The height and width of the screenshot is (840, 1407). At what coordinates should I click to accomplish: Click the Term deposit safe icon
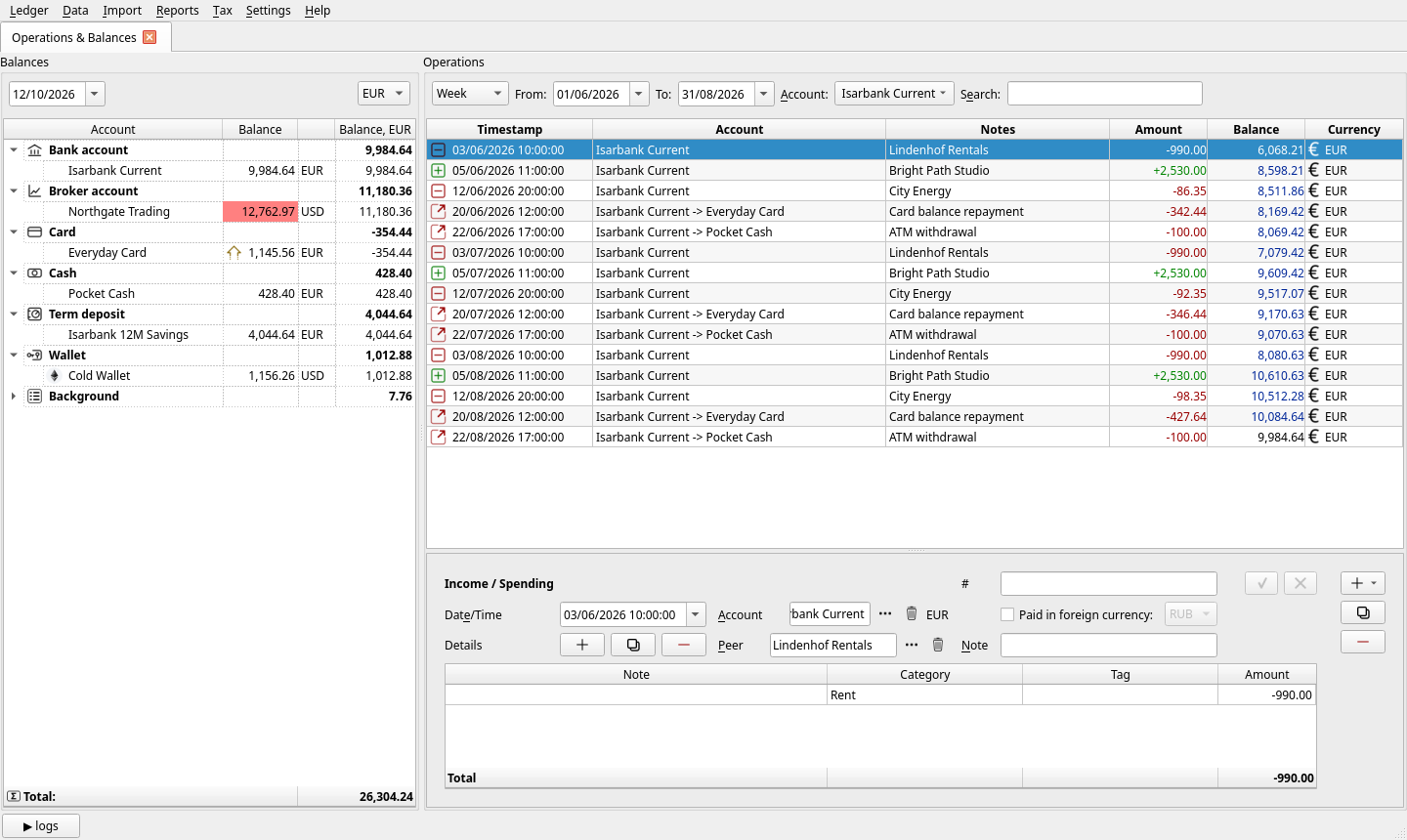coord(34,315)
